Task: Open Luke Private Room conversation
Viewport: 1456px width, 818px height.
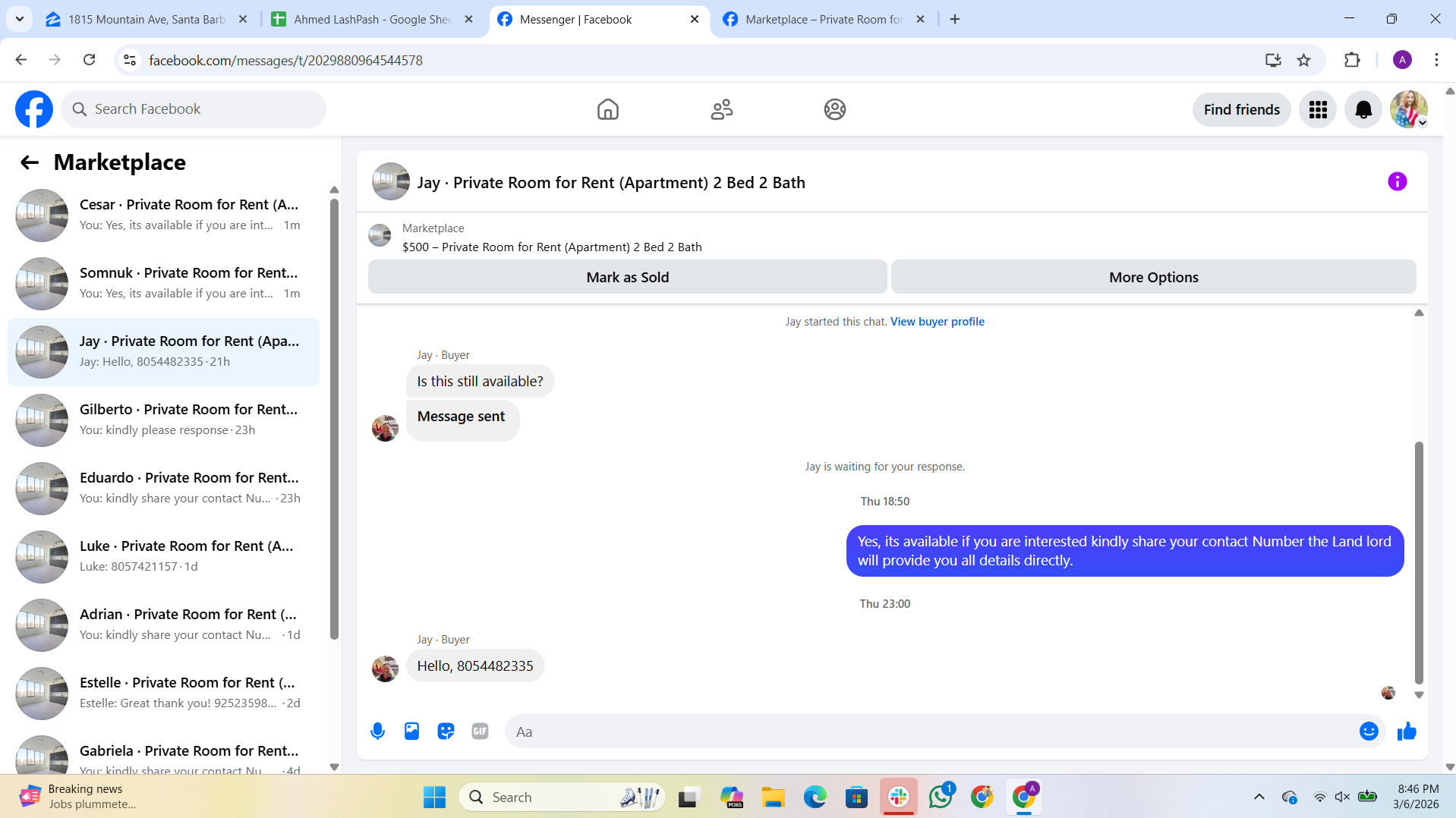Action: tap(163, 556)
